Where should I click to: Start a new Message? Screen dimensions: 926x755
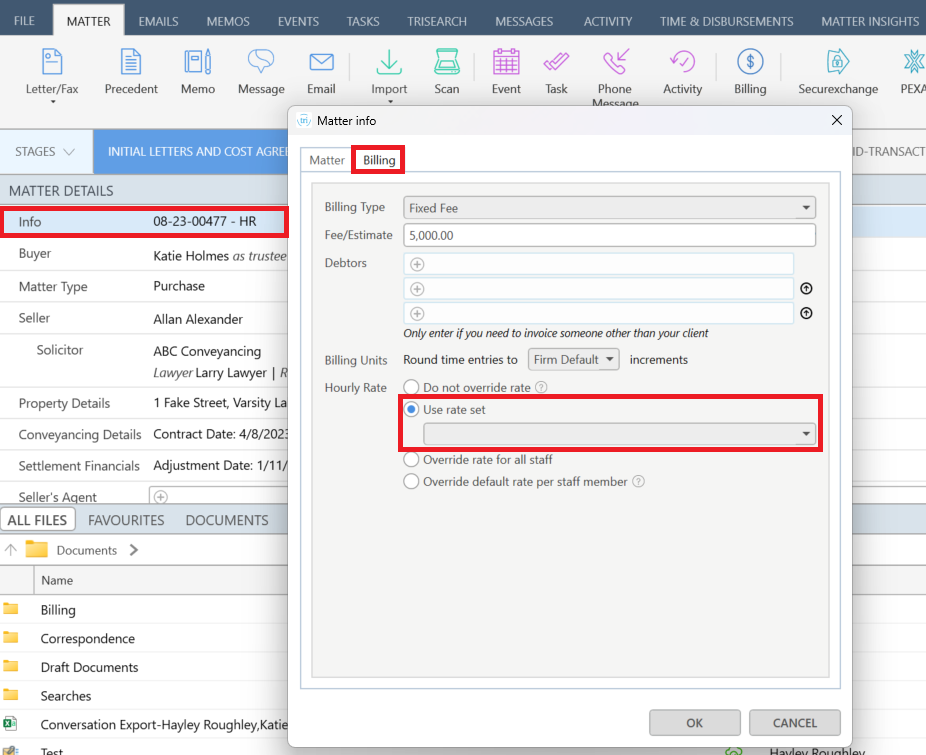(261, 71)
